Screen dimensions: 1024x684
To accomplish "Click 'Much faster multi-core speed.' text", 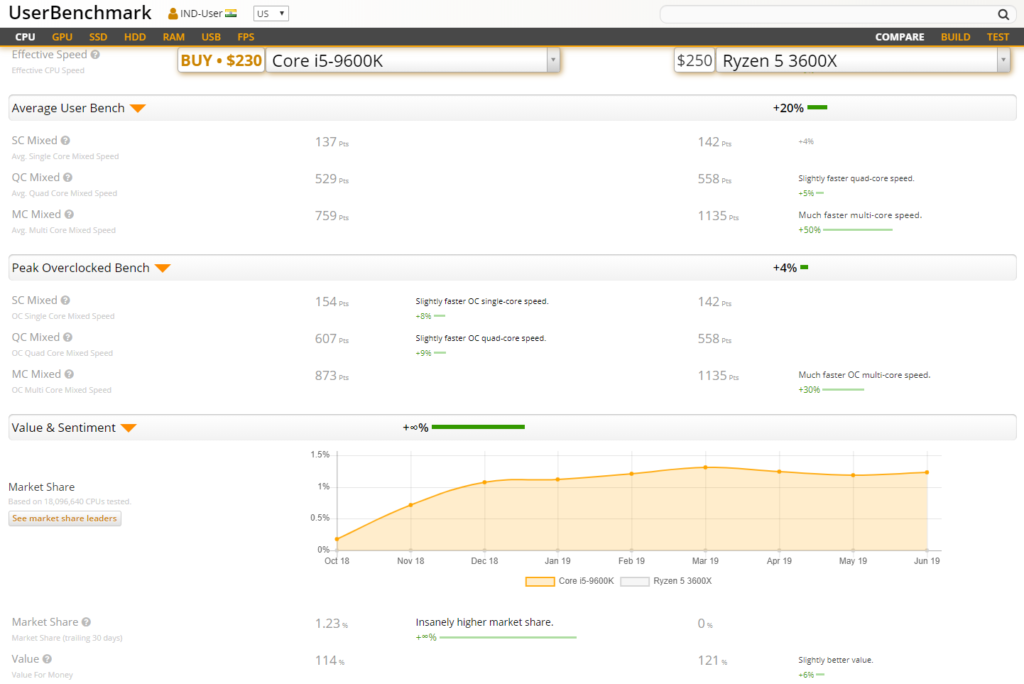I will [860, 215].
